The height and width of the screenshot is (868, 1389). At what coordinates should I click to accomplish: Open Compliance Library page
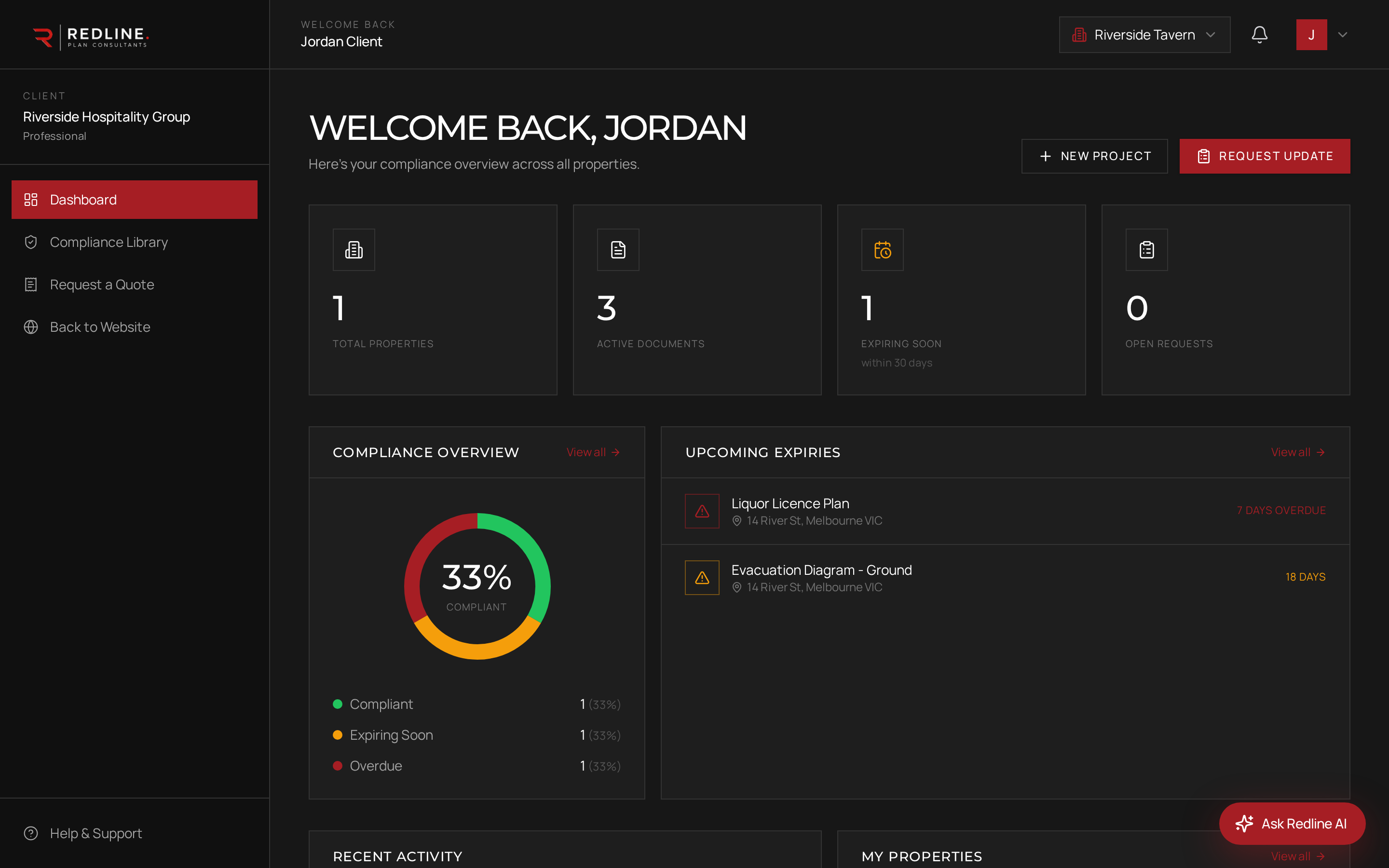[134, 242]
